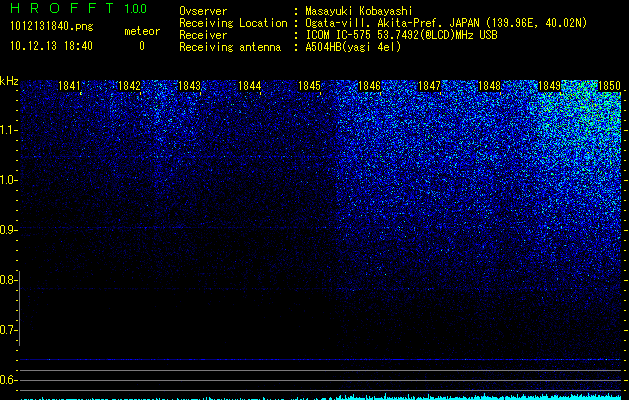Click the Receiving antenna label

pyautogui.click(x=230, y=47)
